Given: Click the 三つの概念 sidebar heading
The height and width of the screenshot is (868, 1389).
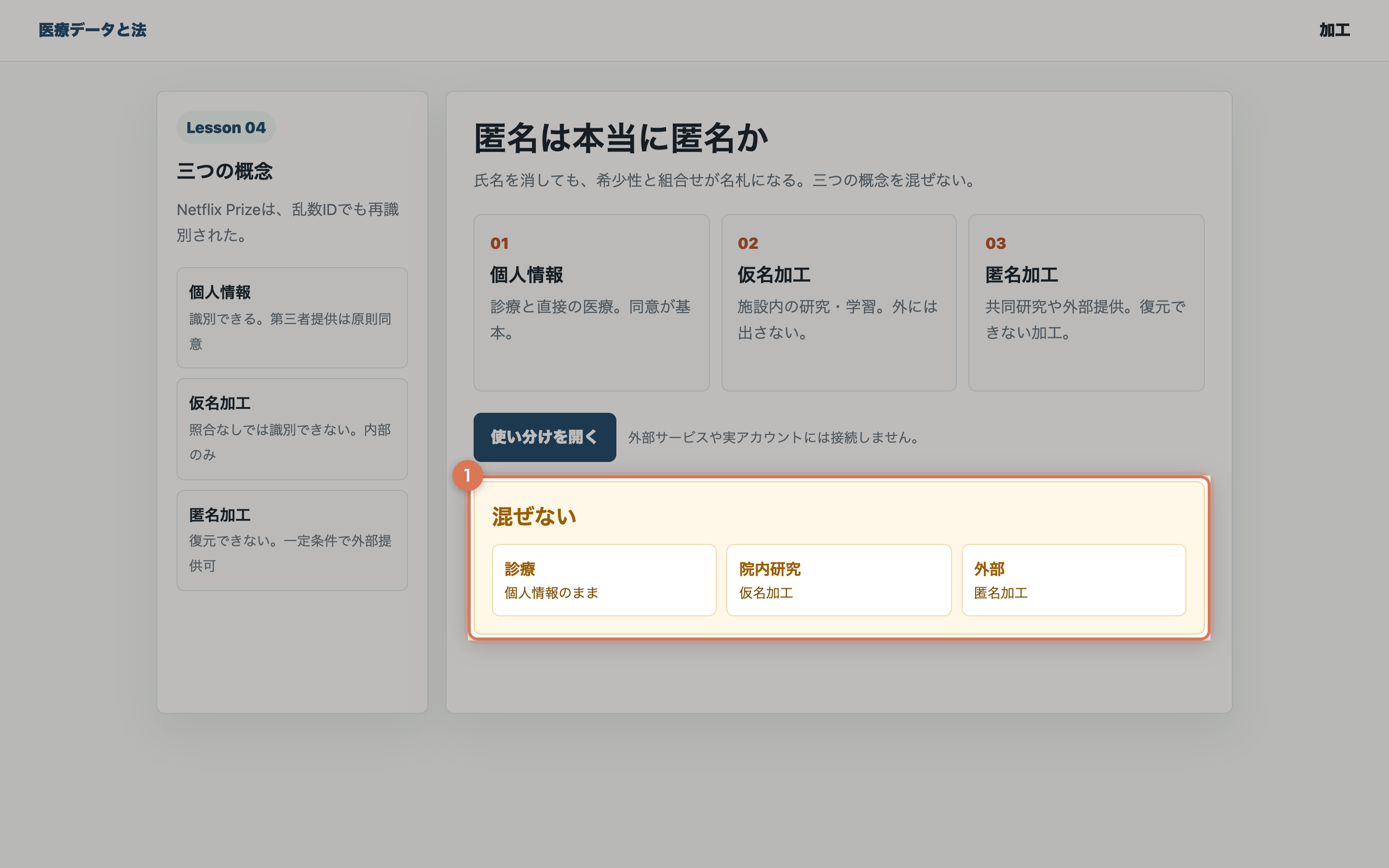Looking at the screenshot, I should coord(224,171).
